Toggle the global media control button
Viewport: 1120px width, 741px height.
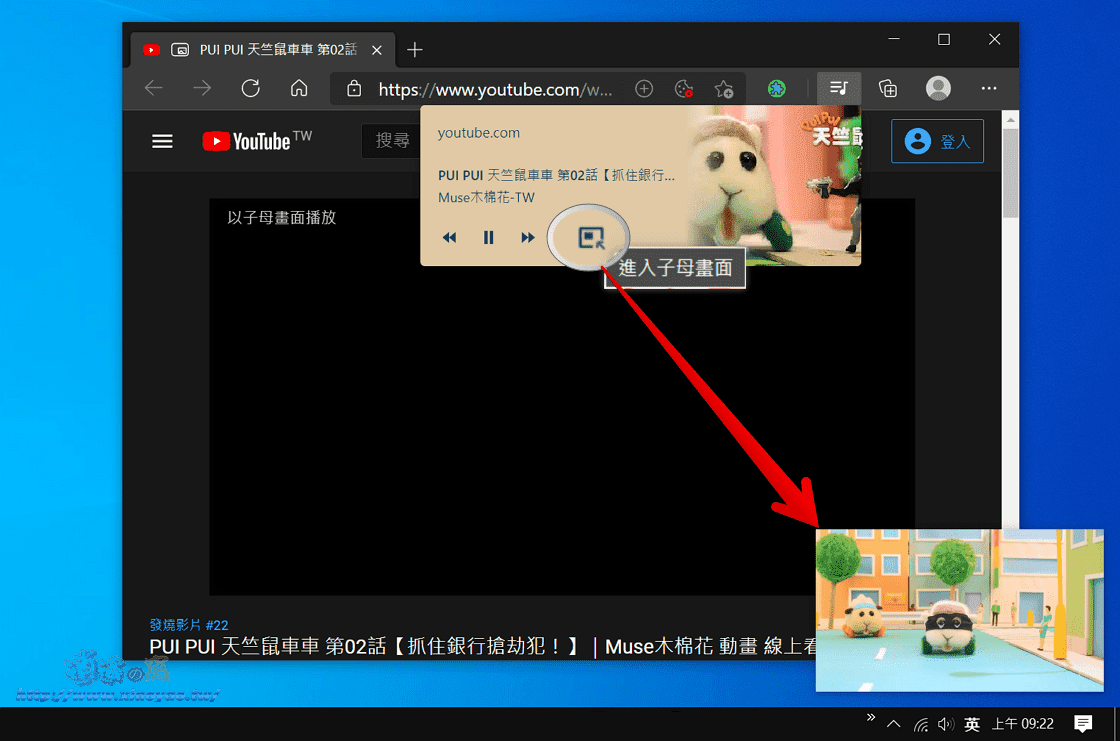click(839, 89)
